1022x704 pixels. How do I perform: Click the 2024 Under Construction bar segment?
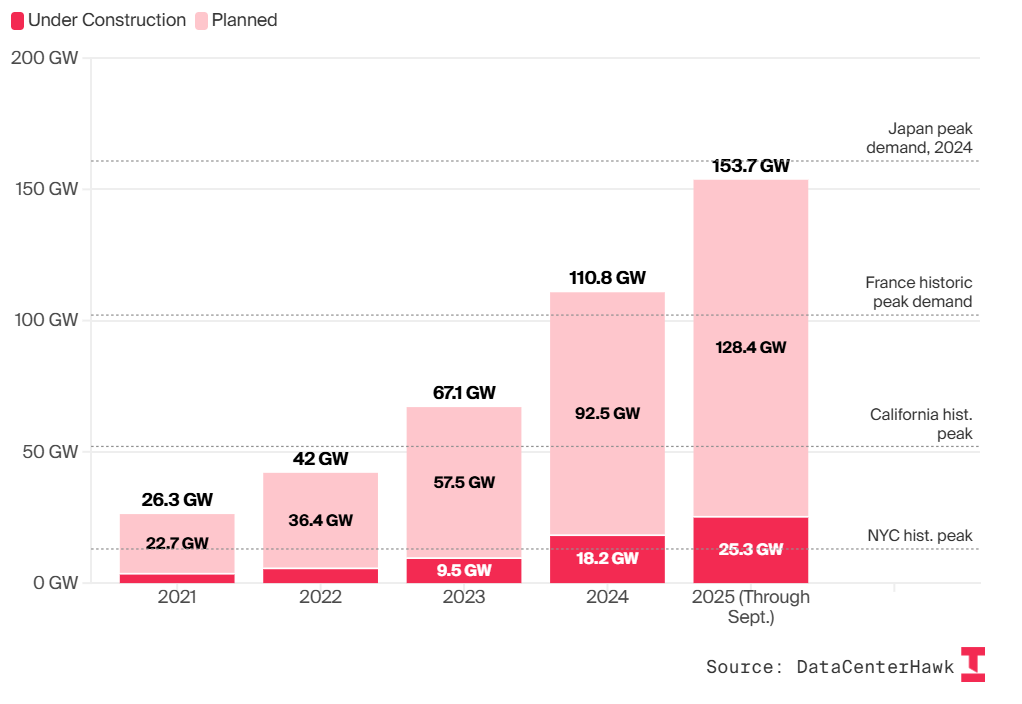tap(607, 559)
